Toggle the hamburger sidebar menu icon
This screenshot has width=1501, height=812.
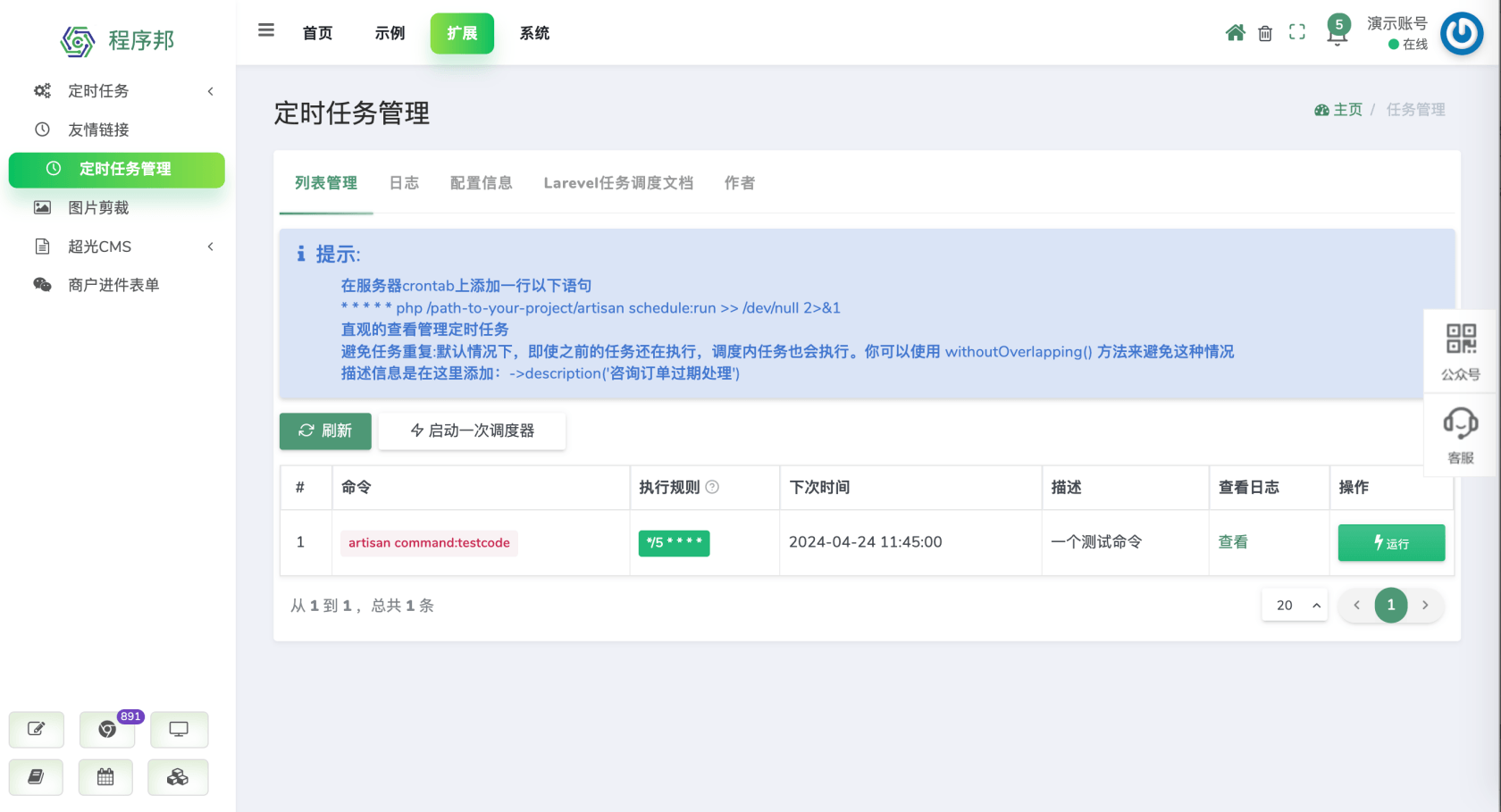click(x=266, y=30)
